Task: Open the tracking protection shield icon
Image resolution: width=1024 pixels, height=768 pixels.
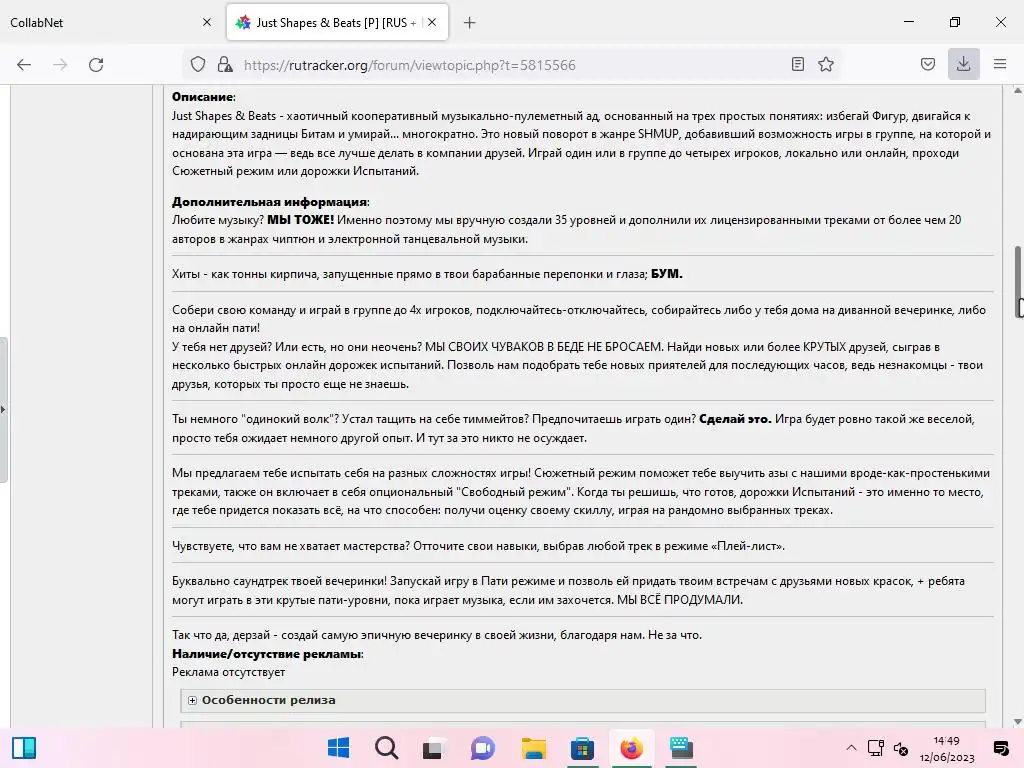Action: [x=198, y=64]
